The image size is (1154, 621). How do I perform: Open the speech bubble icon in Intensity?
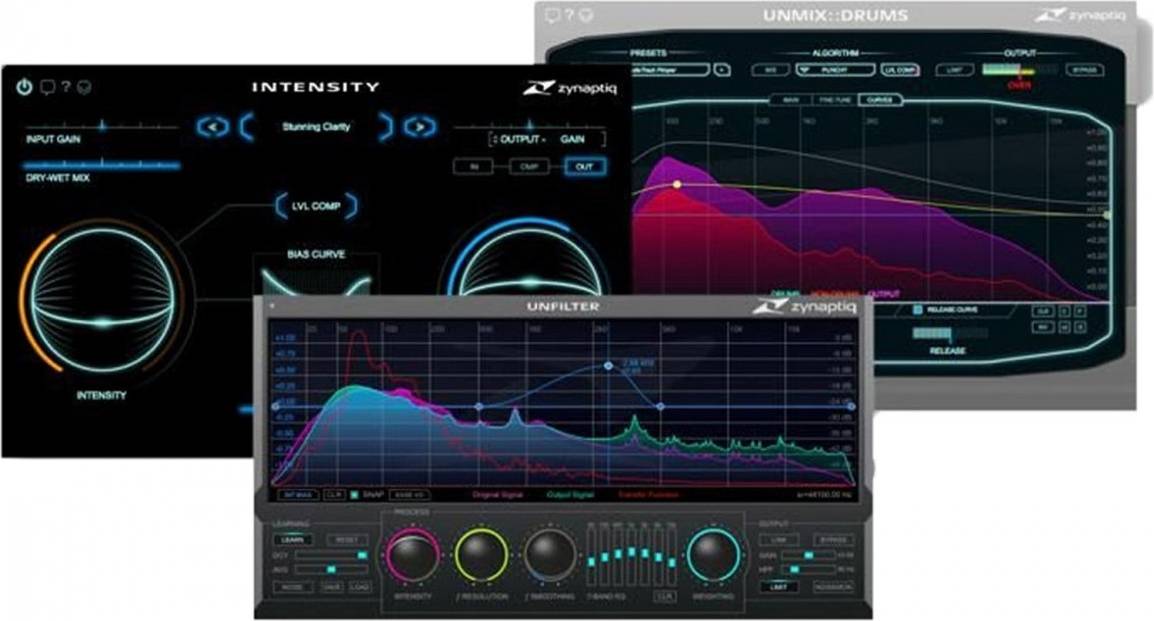point(47,88)
